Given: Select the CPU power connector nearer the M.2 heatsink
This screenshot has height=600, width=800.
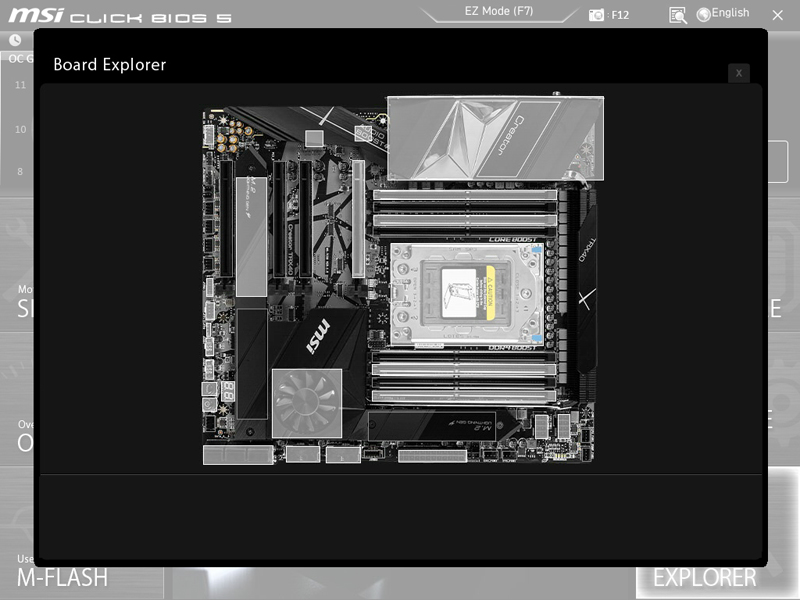Looking at the screenshot, I should coord(541,426).
